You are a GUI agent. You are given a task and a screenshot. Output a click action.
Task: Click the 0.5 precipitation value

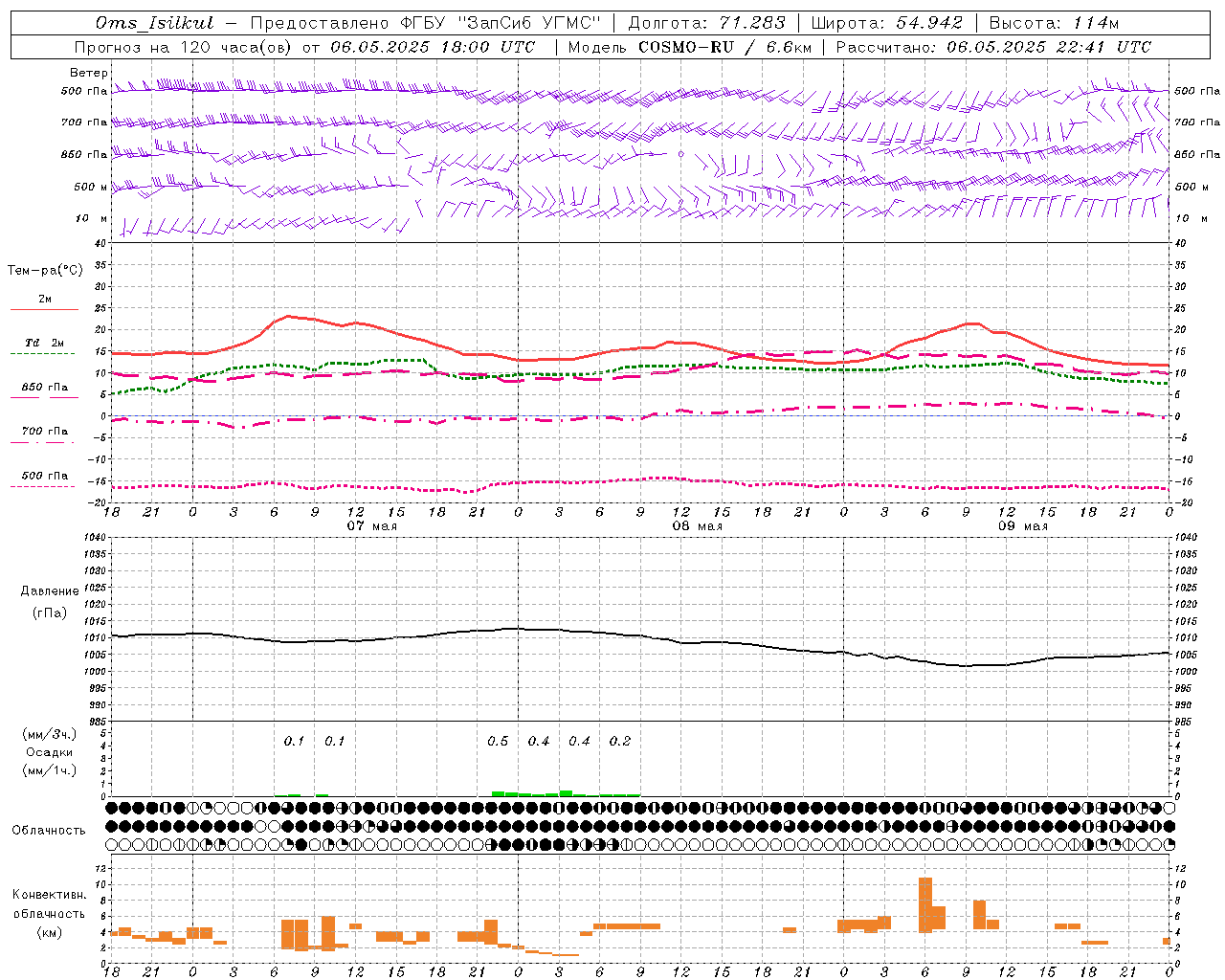click(498, 742)
